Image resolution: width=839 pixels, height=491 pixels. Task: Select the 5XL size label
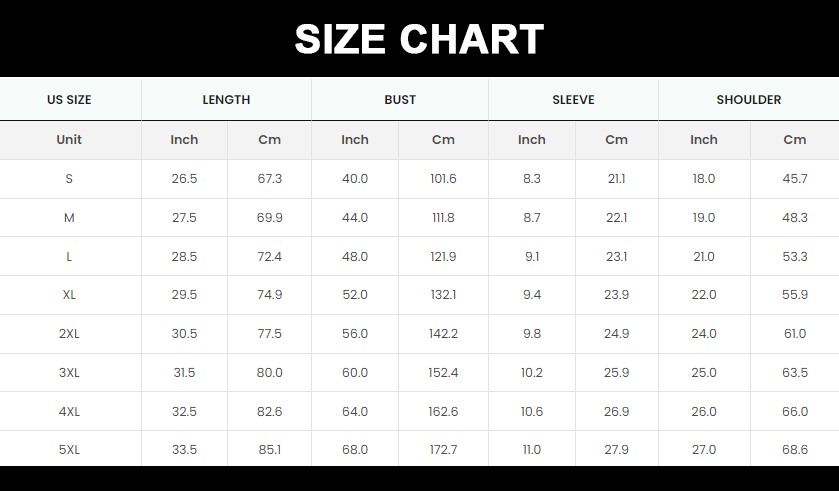click(69, 450)
